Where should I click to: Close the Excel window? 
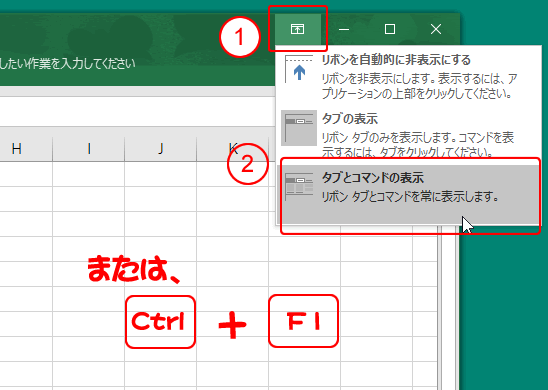pyautogui.click(x=436, y=29)
